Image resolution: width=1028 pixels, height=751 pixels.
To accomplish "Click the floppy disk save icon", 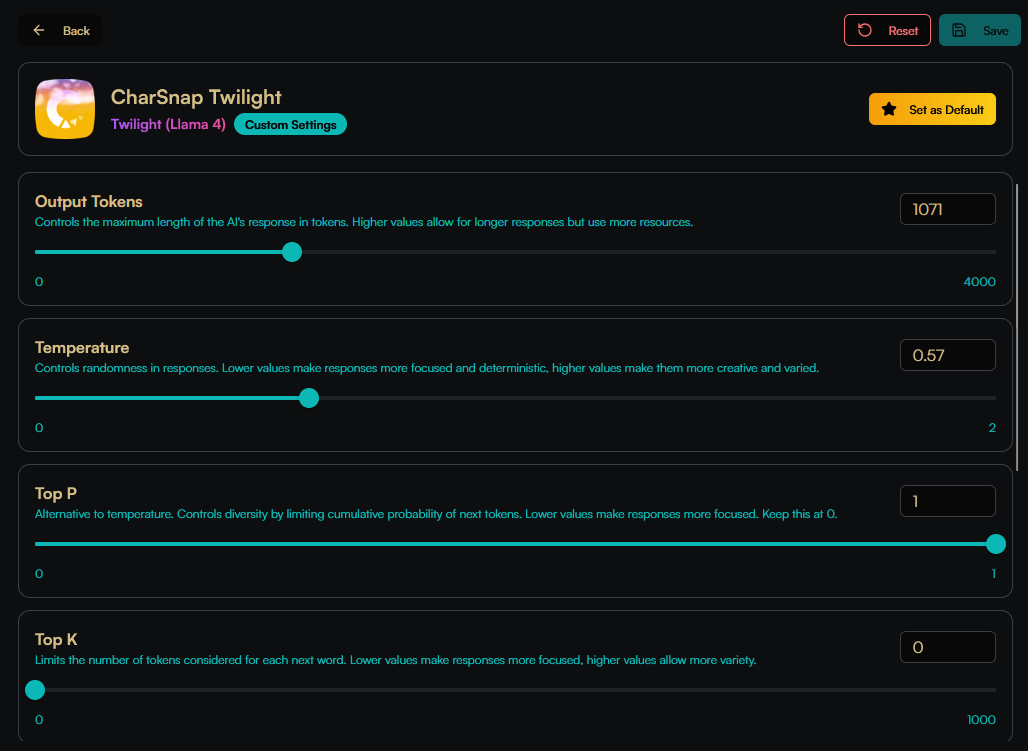I will click(x=960, y=30).
